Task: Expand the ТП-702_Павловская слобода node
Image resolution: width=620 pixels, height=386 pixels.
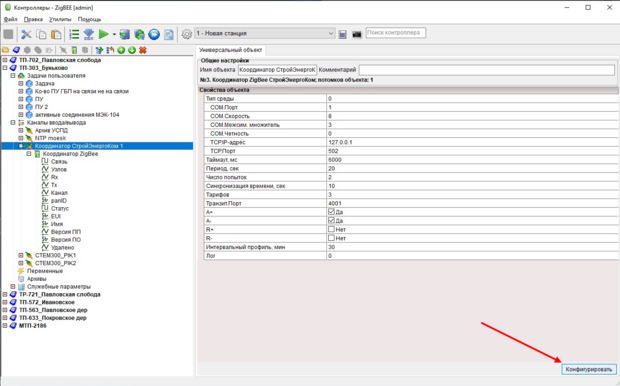Action: [5, 60]
